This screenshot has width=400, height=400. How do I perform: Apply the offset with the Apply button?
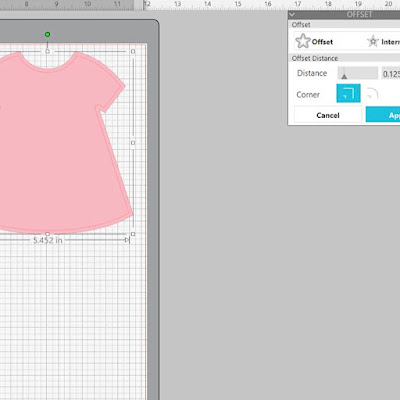(x=383, y=115)
